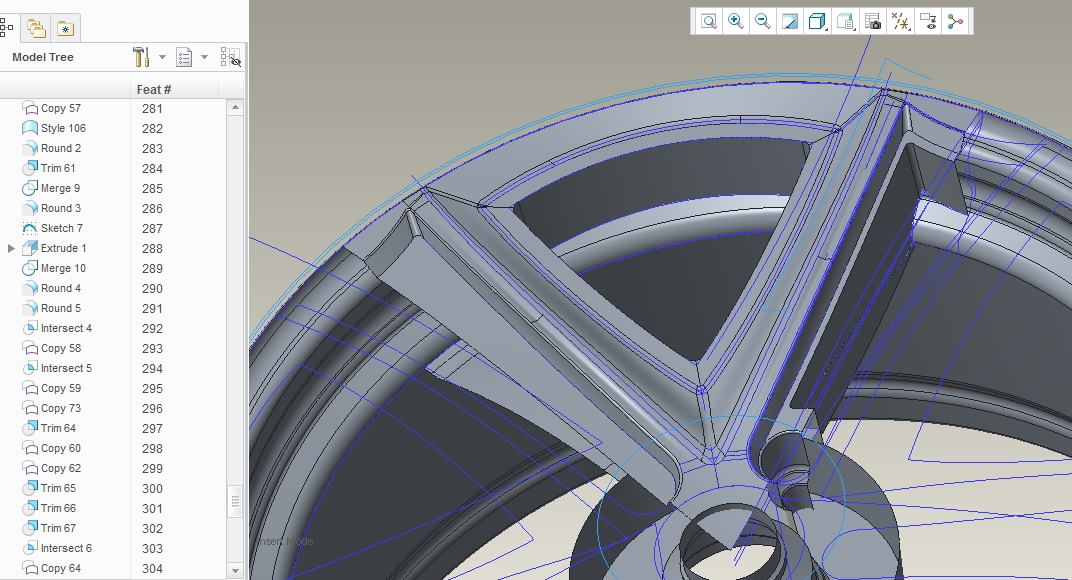Open the Display Style cube icon

pyautogui.click(x=818, y=21)
